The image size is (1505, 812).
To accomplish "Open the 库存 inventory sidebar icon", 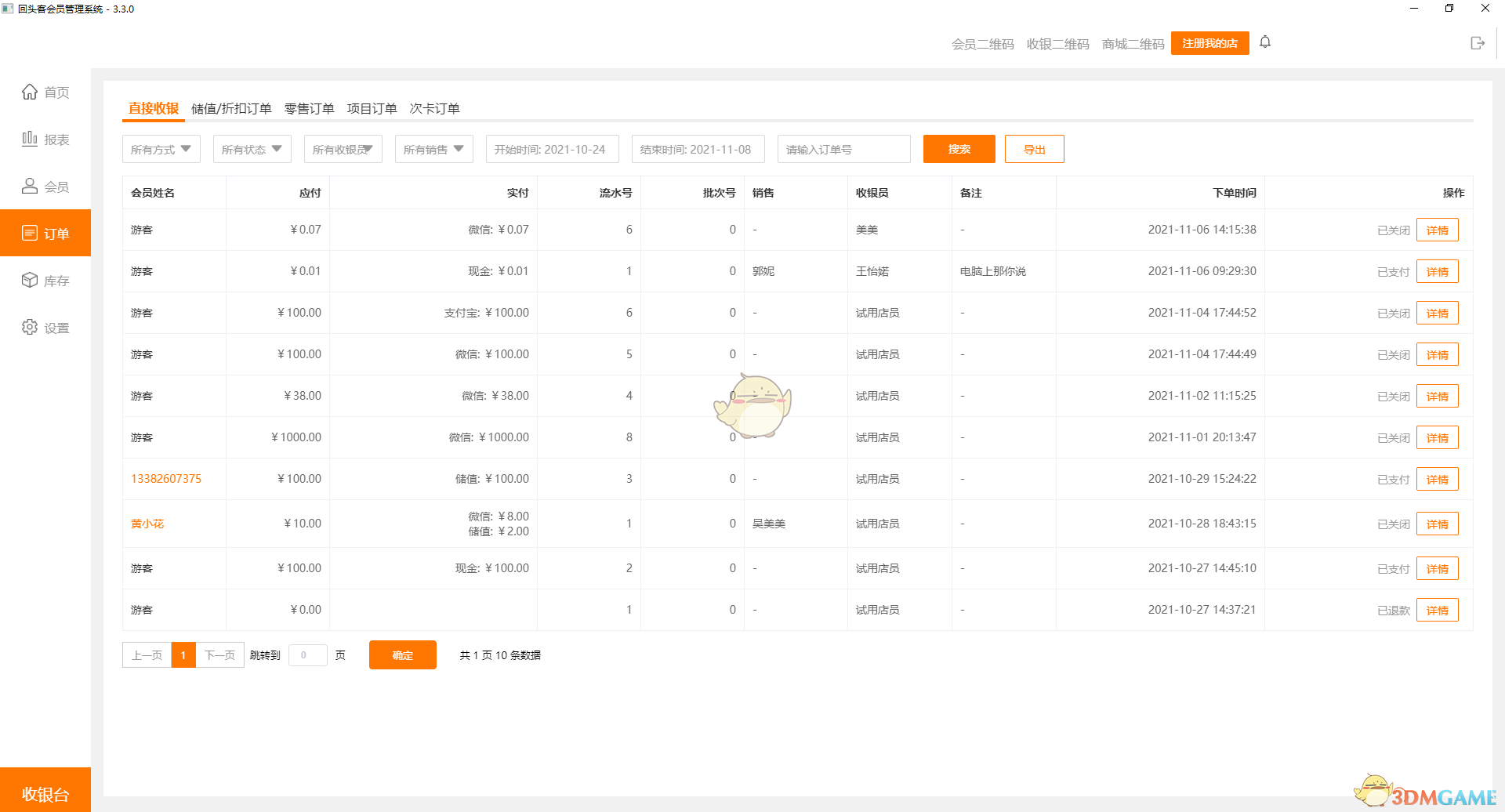I will coord(45,280).
